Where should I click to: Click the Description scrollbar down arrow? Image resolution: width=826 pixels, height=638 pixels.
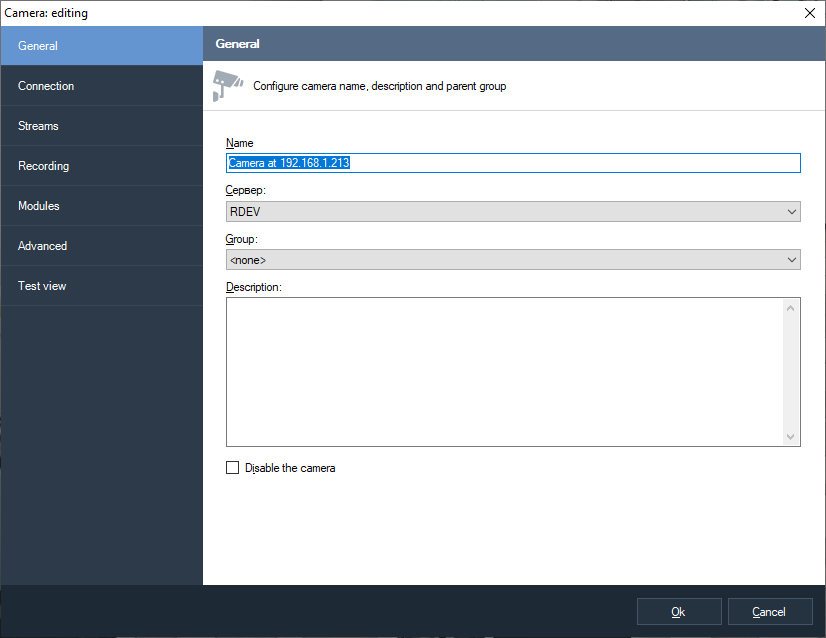tap(791, 437)
